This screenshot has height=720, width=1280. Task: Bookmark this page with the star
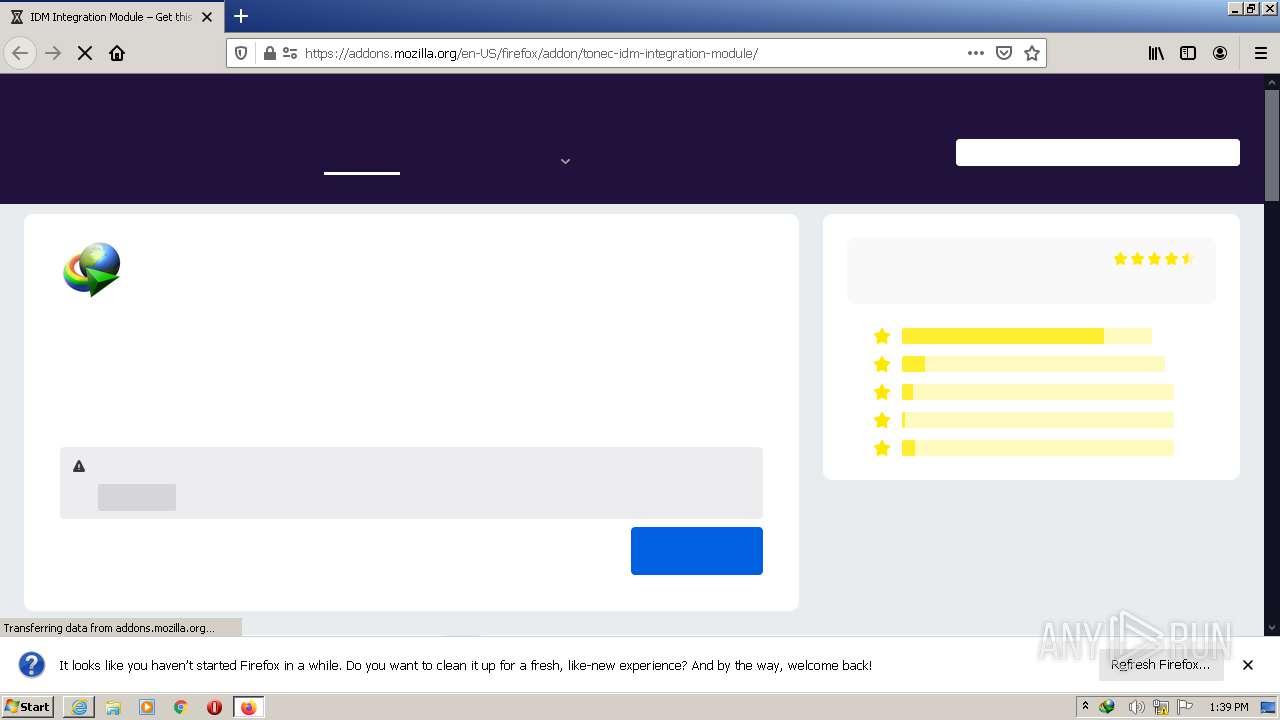tap(1032, 53)
